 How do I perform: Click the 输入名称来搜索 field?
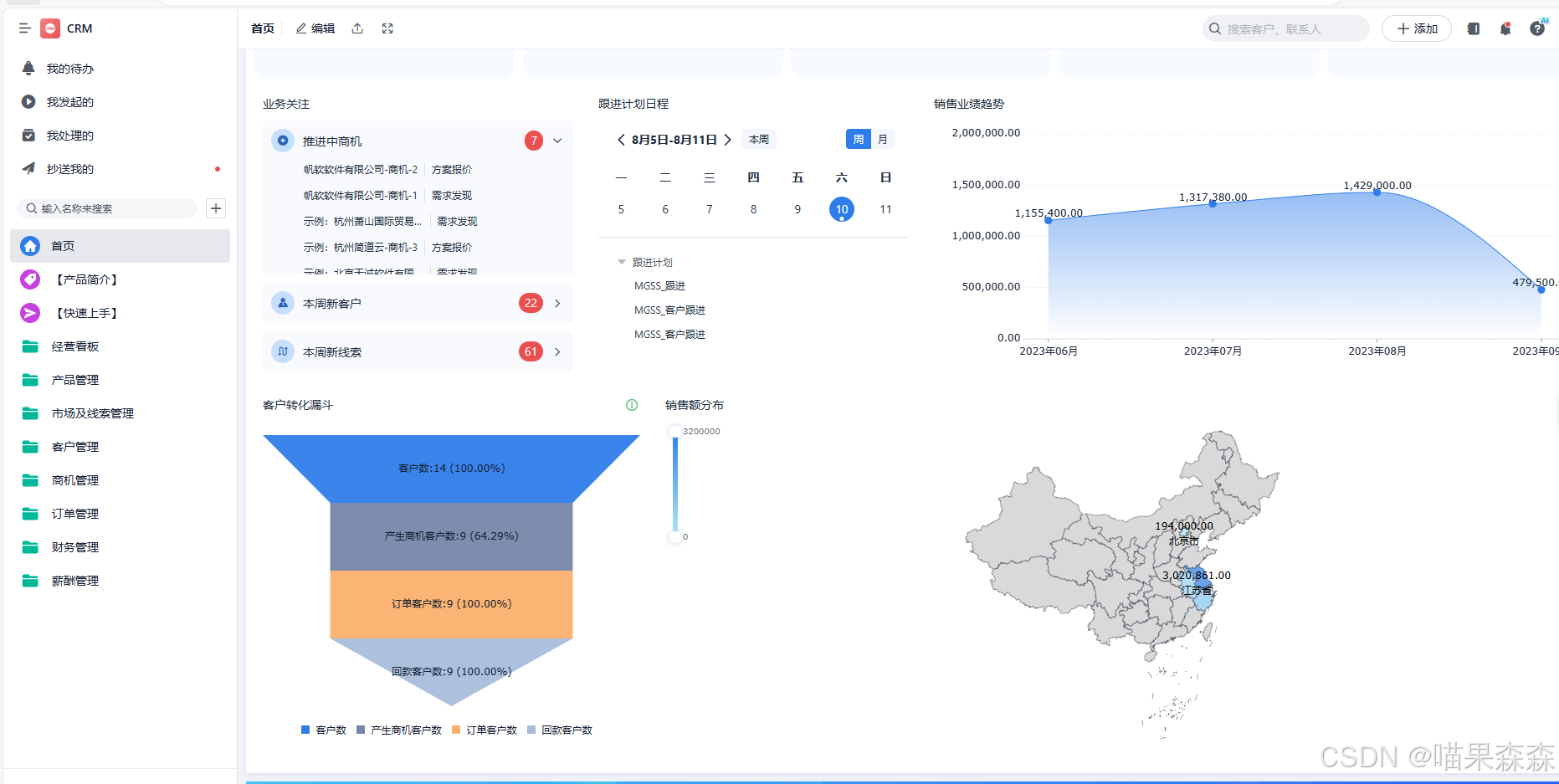coord(107,208)
